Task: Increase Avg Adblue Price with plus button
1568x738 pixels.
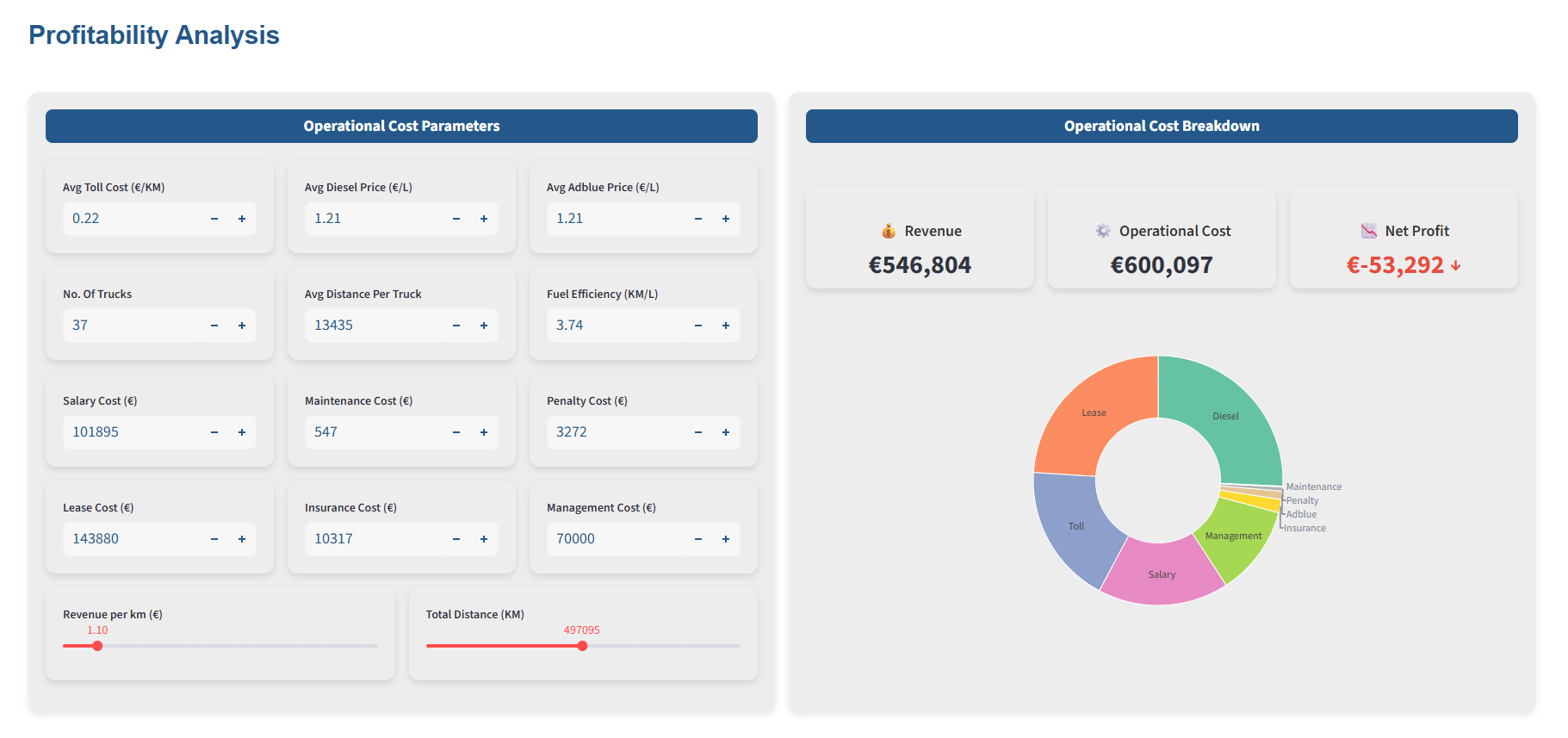Action: [x=726, y=219]
